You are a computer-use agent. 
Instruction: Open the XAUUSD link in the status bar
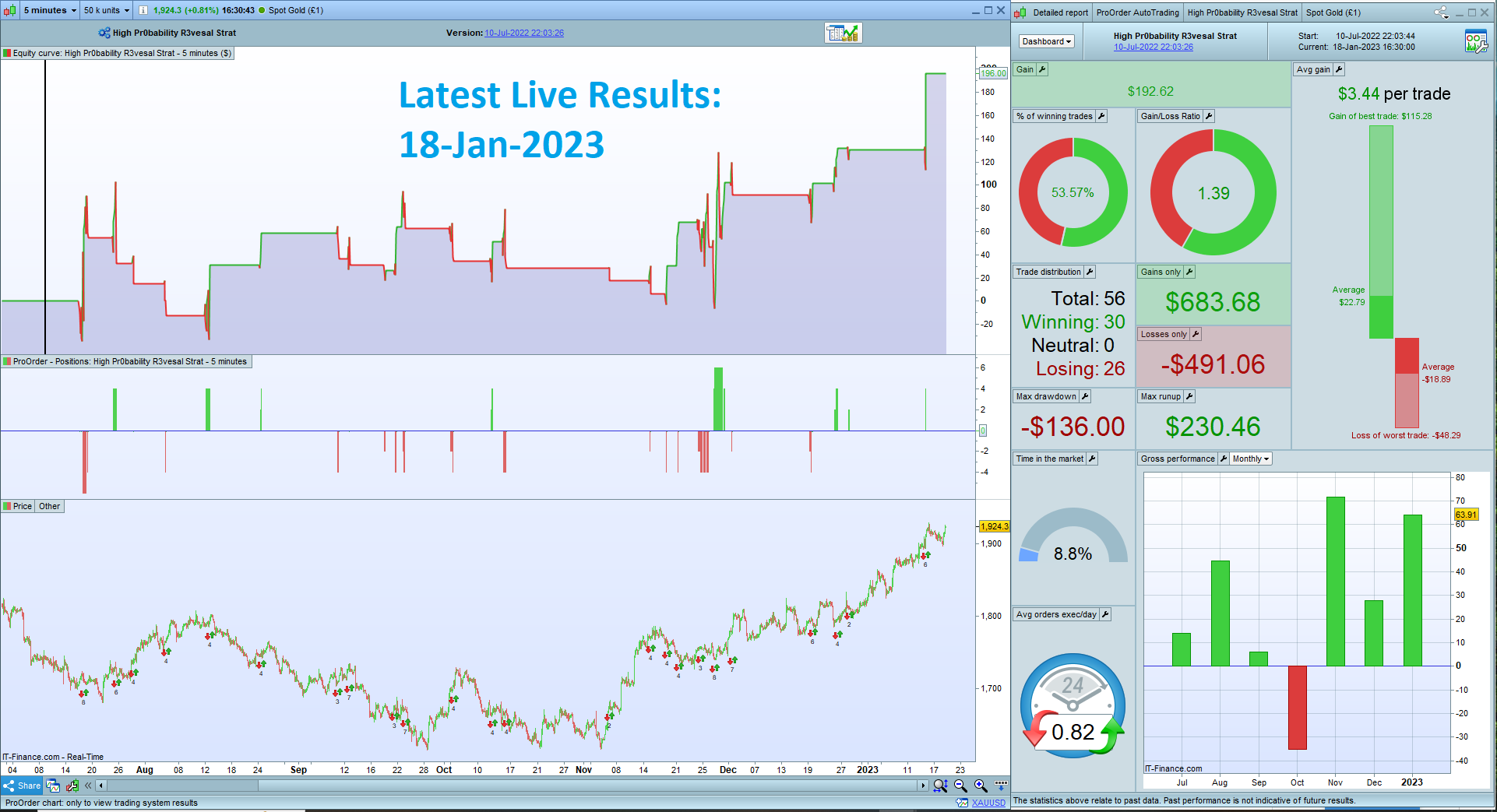(x=988, y=803)
